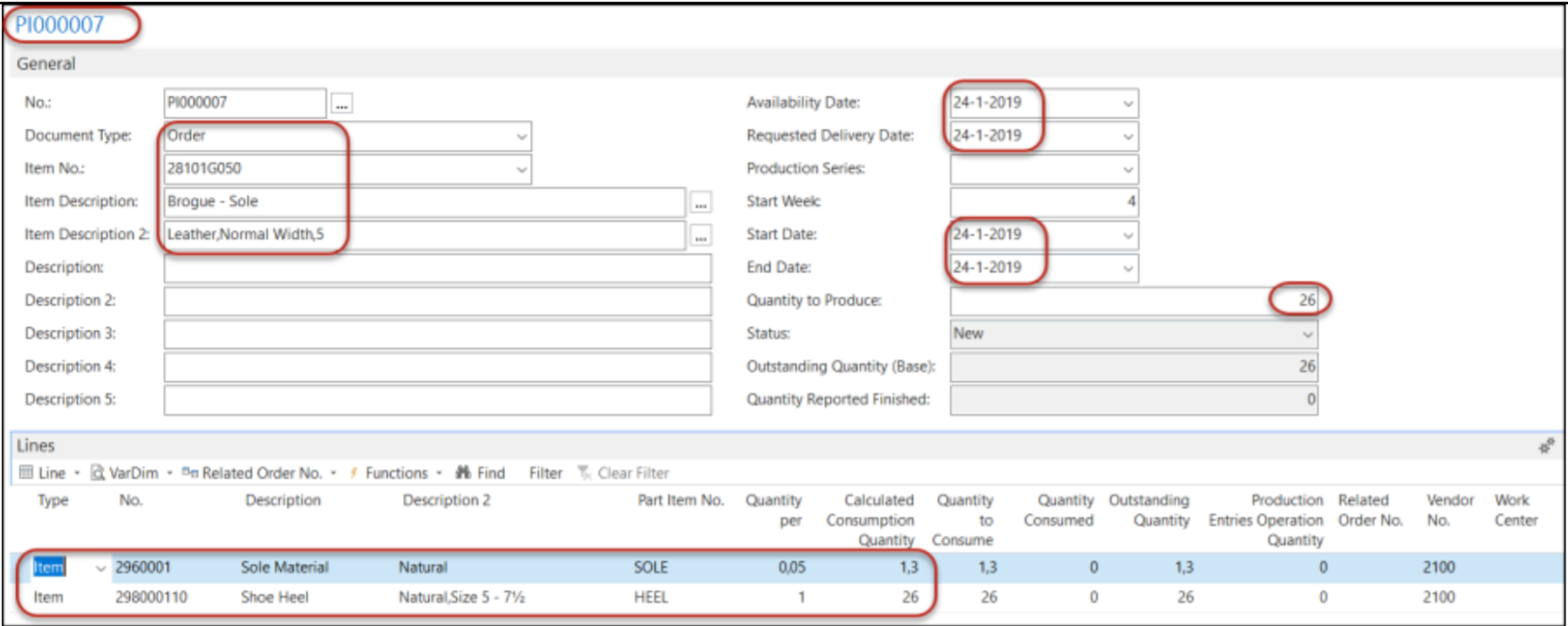Viewport: 1568px width, 626px height.
Task: Click the Part Item No. column header
Action: tap(681, 500)
